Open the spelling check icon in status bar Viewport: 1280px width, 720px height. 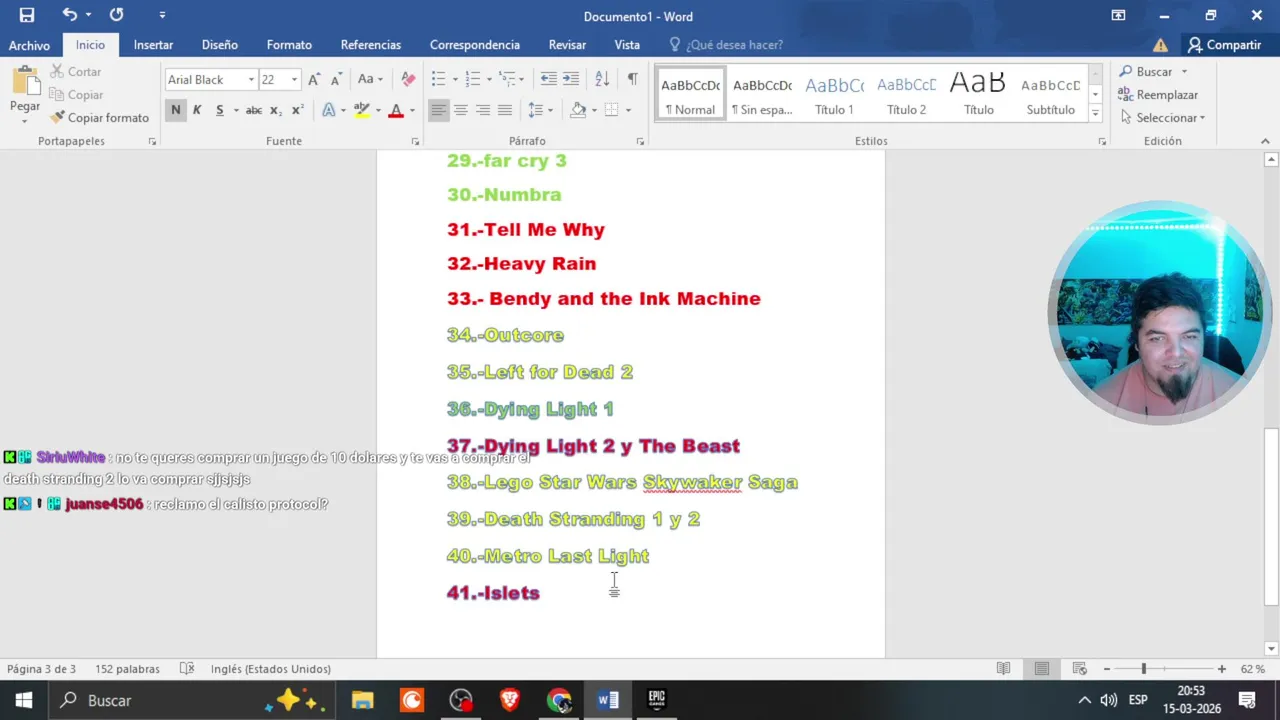tap(186, 669)
